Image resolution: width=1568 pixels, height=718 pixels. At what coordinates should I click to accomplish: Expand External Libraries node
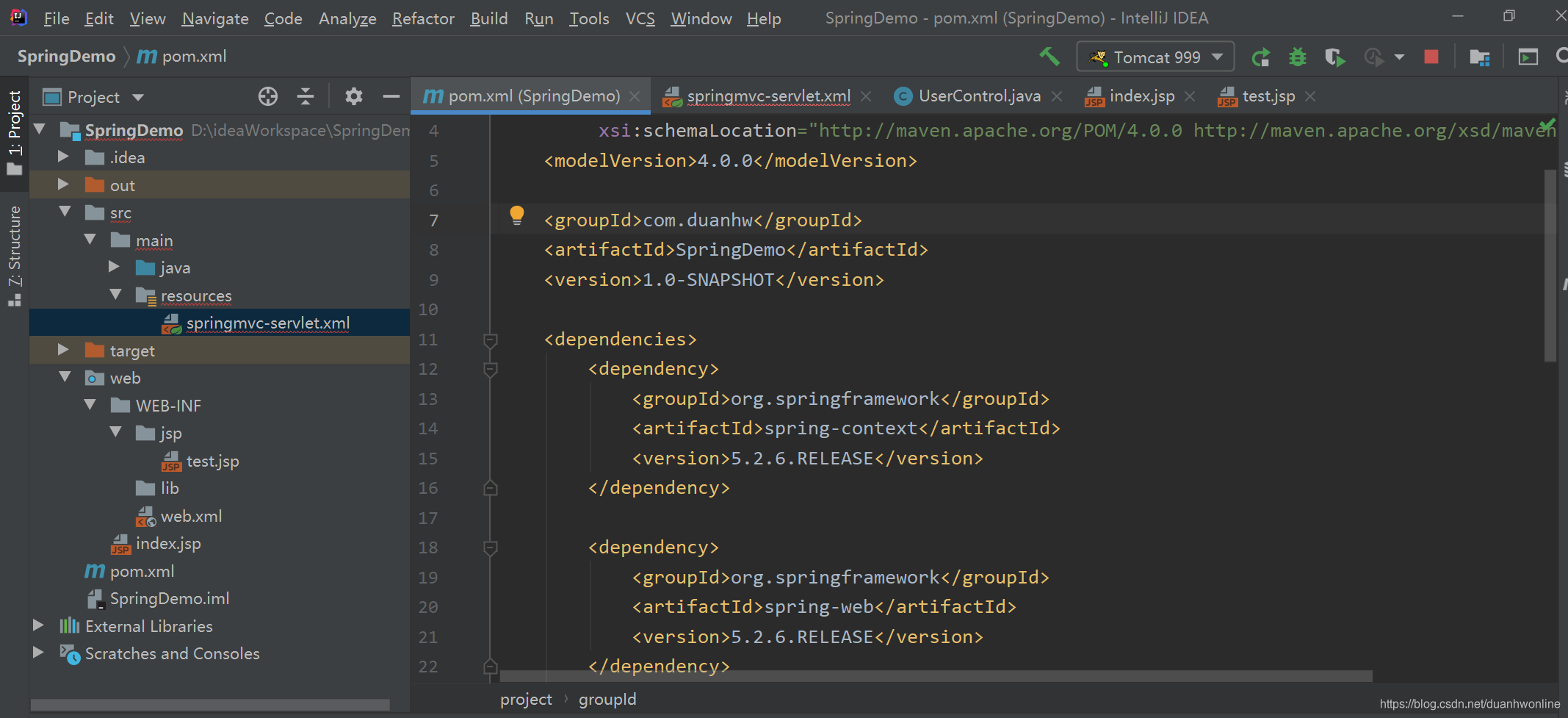click(x=38, y=625)
